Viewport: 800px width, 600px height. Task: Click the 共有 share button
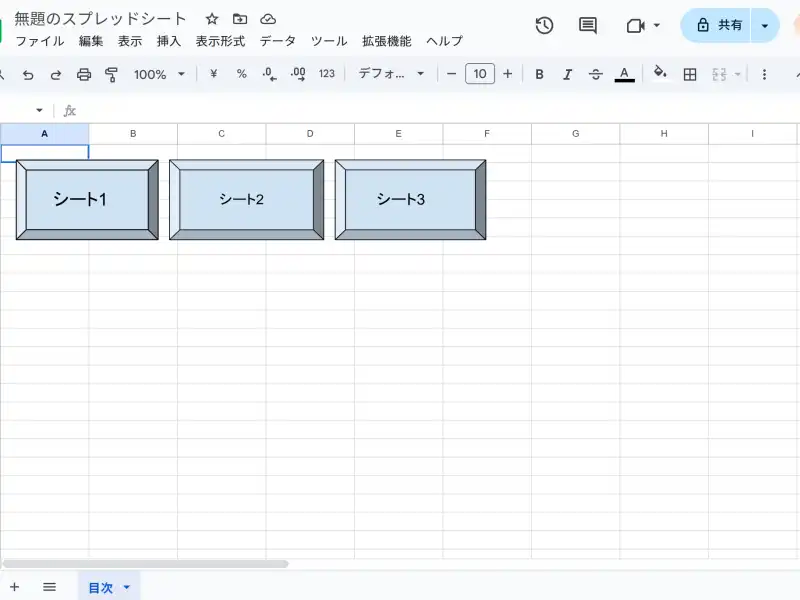(x=715, y=26)
